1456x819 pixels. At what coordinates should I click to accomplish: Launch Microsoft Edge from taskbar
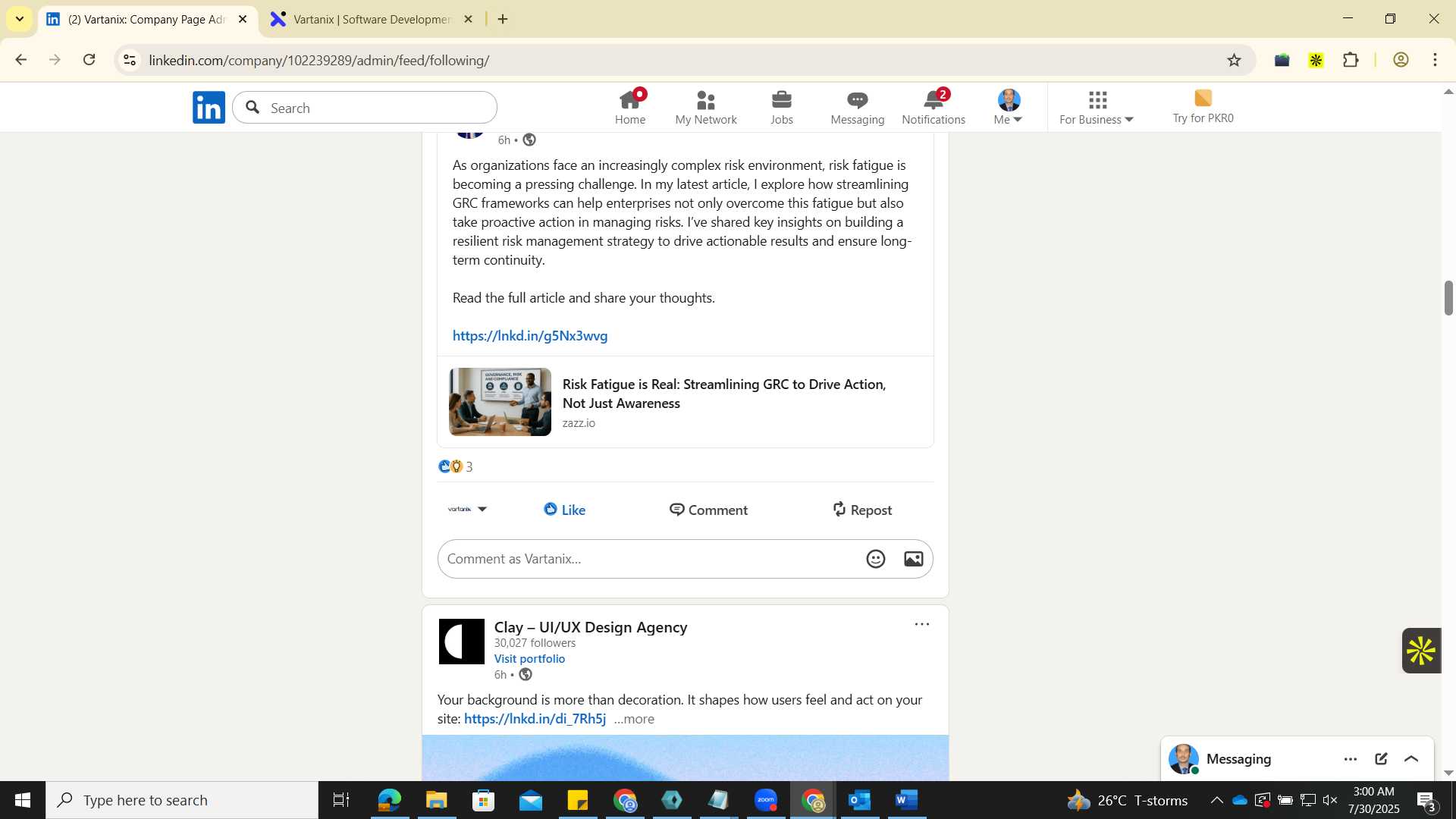[389, 800]
